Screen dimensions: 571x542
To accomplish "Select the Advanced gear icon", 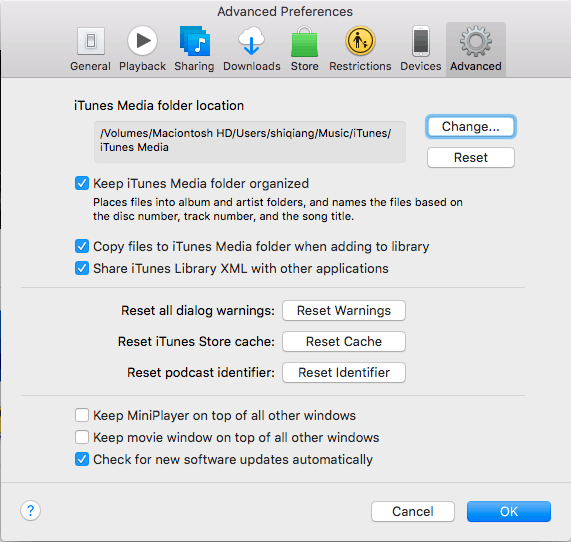I will click(x=476, y=41).
